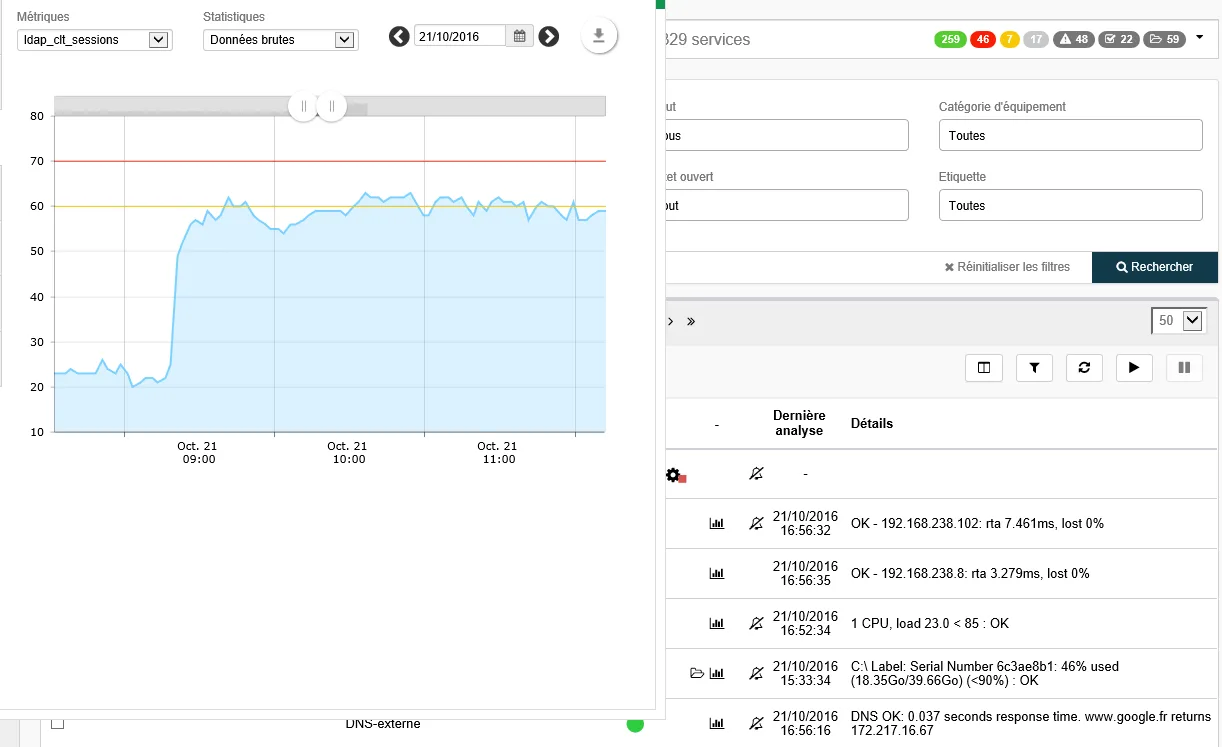Click the date field showing 21/10/2016
This screenshot has height=747, width=1222.
click(460, 37)
